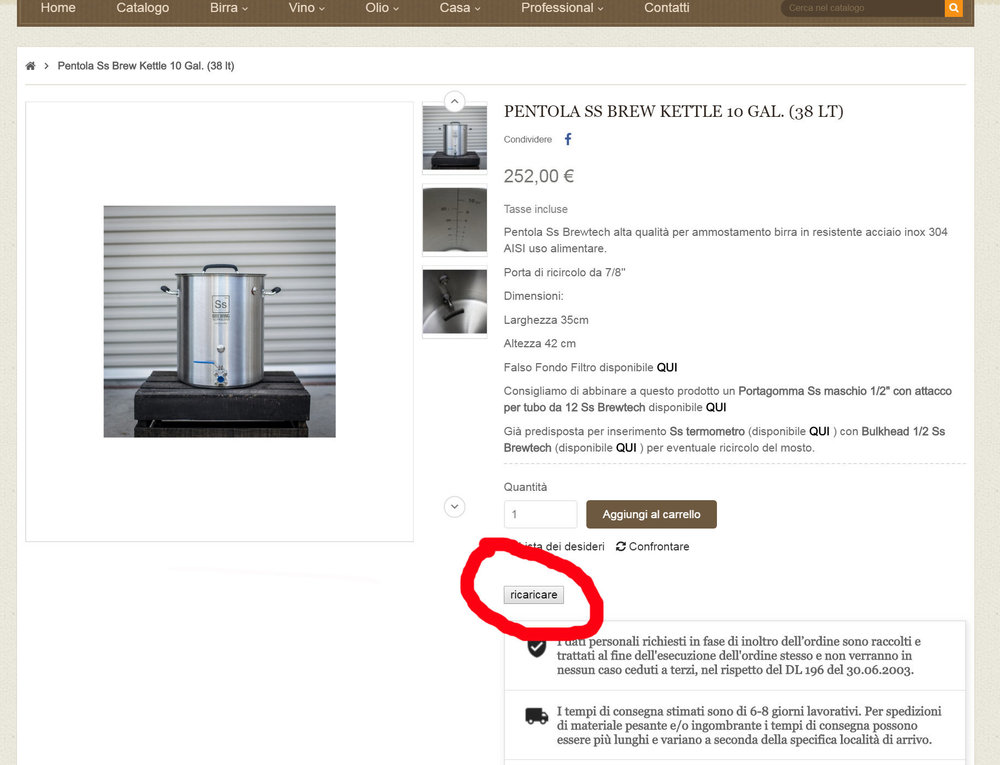Click the privacy shield checkmark icon

tap(536, 648)
